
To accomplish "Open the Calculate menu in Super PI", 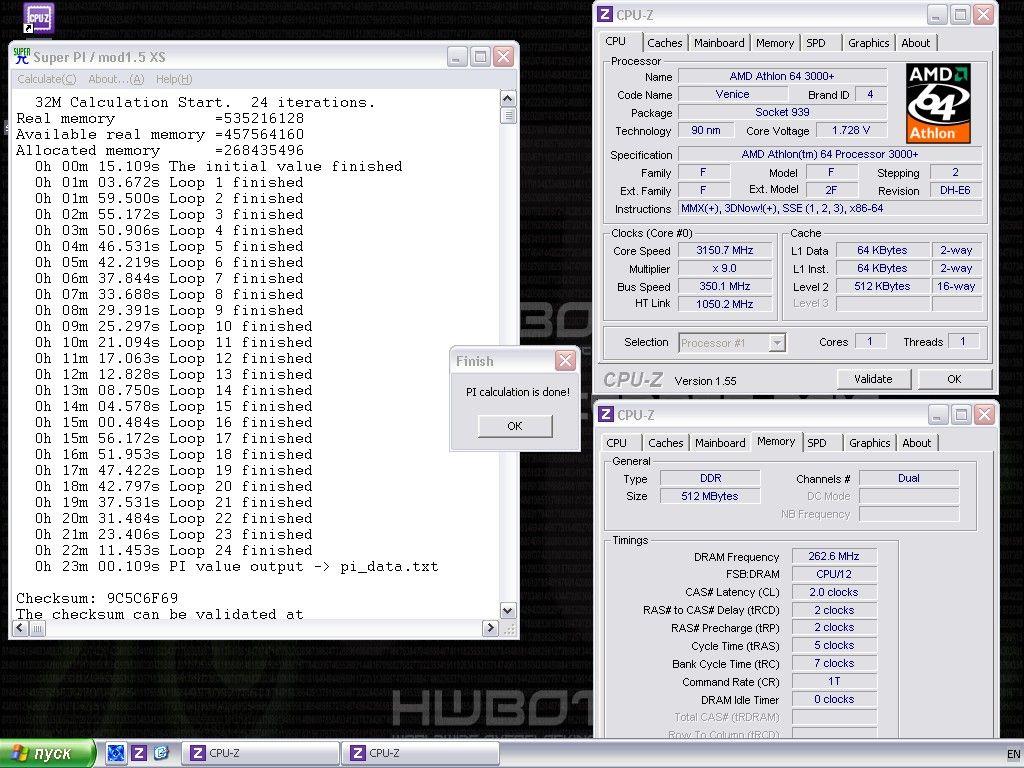I will 46,79.
